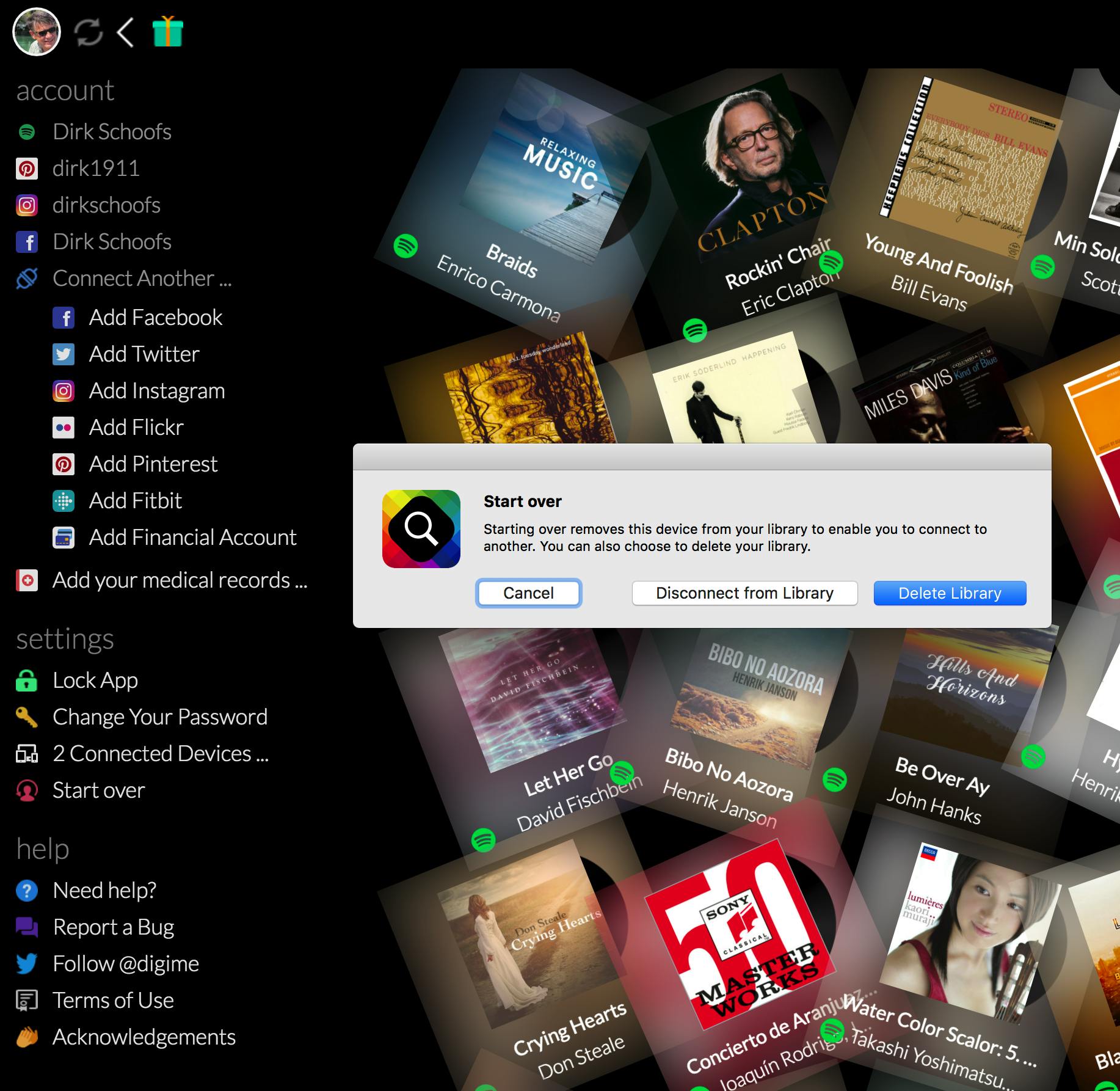Open the teal gift box icon

pyautogui.click(x=168, y=32)
